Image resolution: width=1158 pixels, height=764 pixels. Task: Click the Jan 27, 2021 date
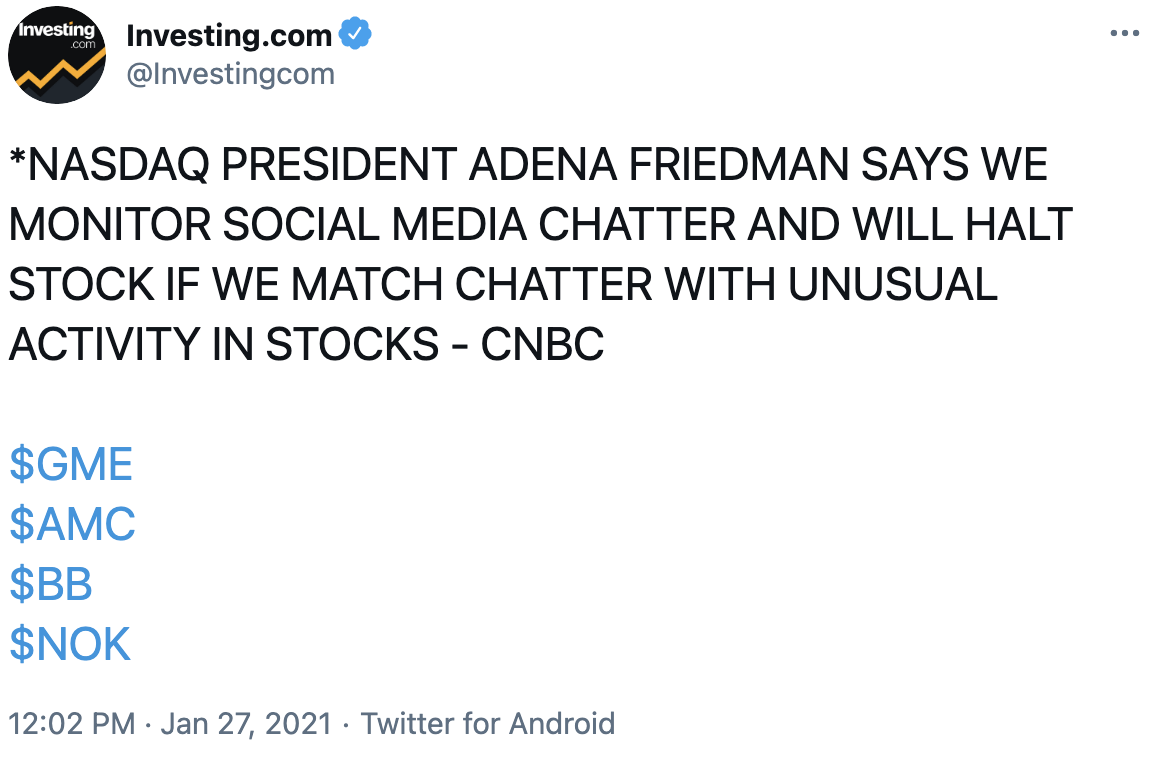click(247, 723)
